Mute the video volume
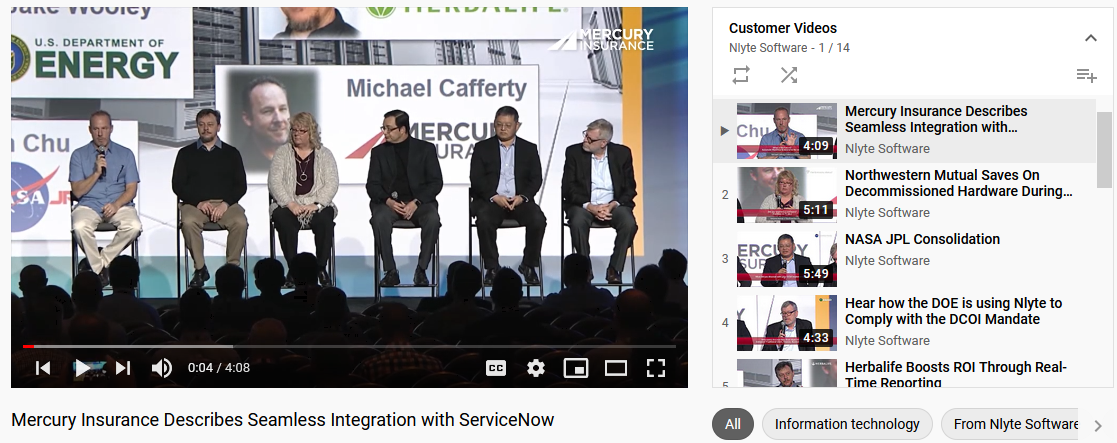The image size is (1117, 443). tap(162, 368)
